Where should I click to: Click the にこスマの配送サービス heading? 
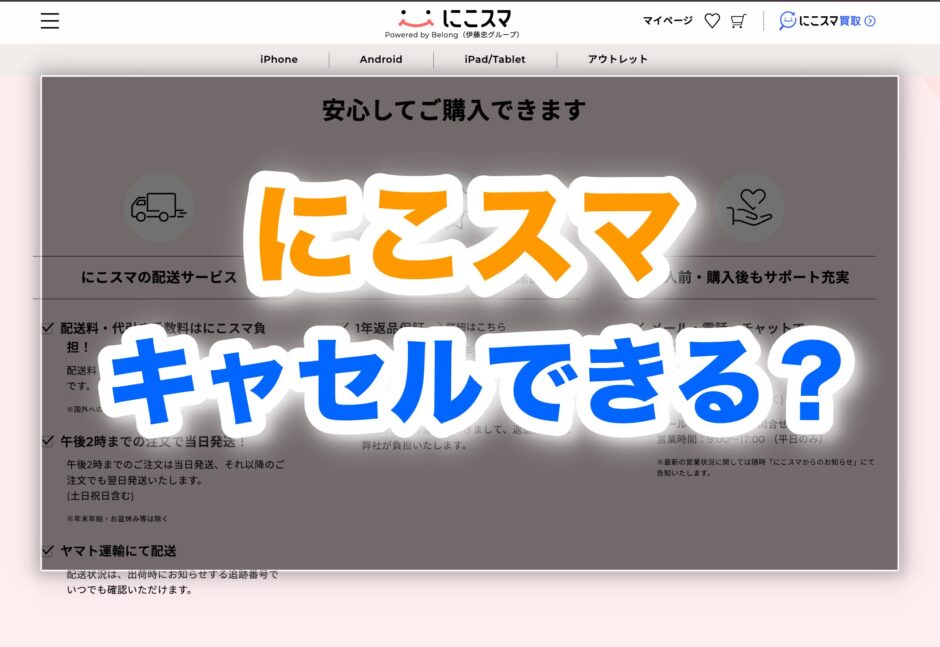[159, 277]
